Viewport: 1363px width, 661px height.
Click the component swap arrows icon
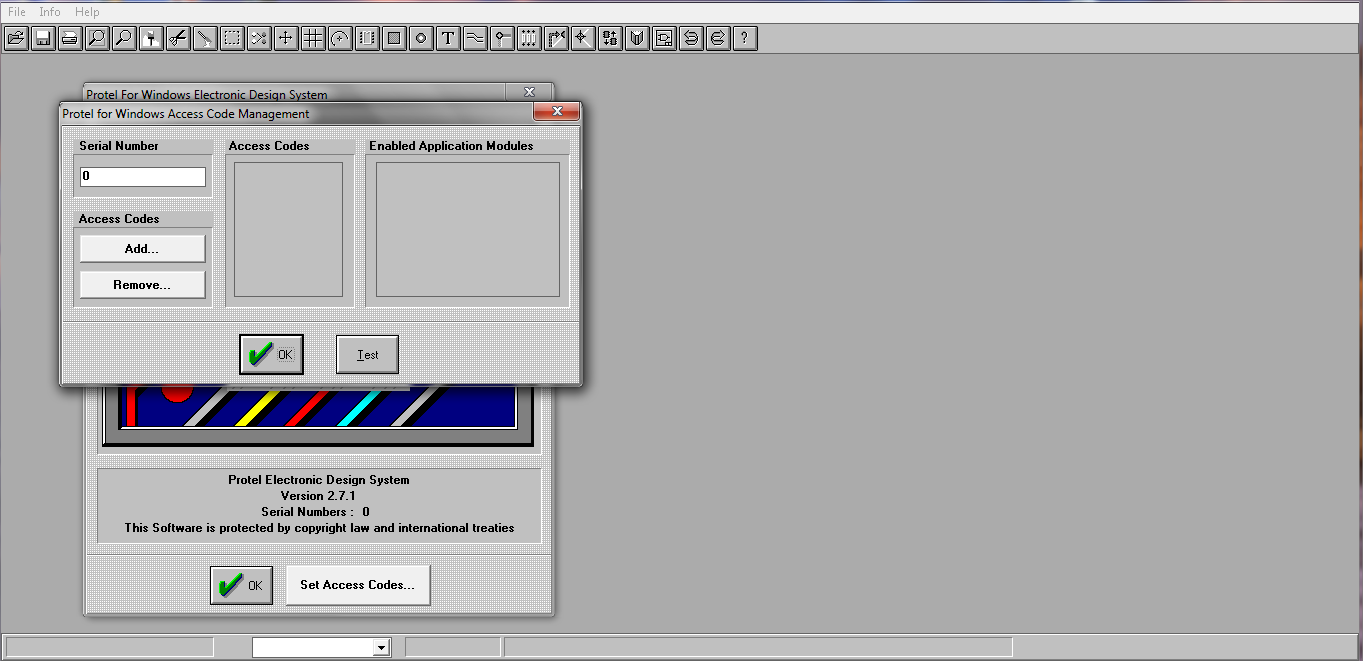(609, 38)
